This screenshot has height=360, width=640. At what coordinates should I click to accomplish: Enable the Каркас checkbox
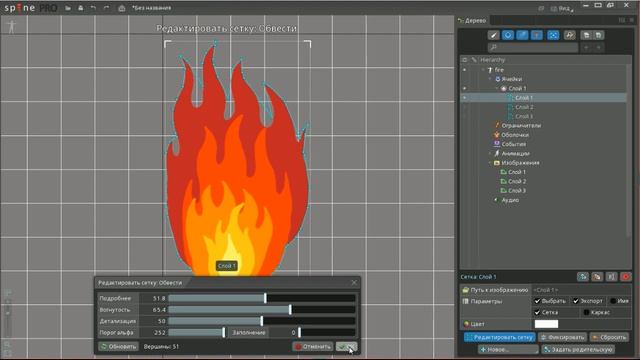[587, 313]
